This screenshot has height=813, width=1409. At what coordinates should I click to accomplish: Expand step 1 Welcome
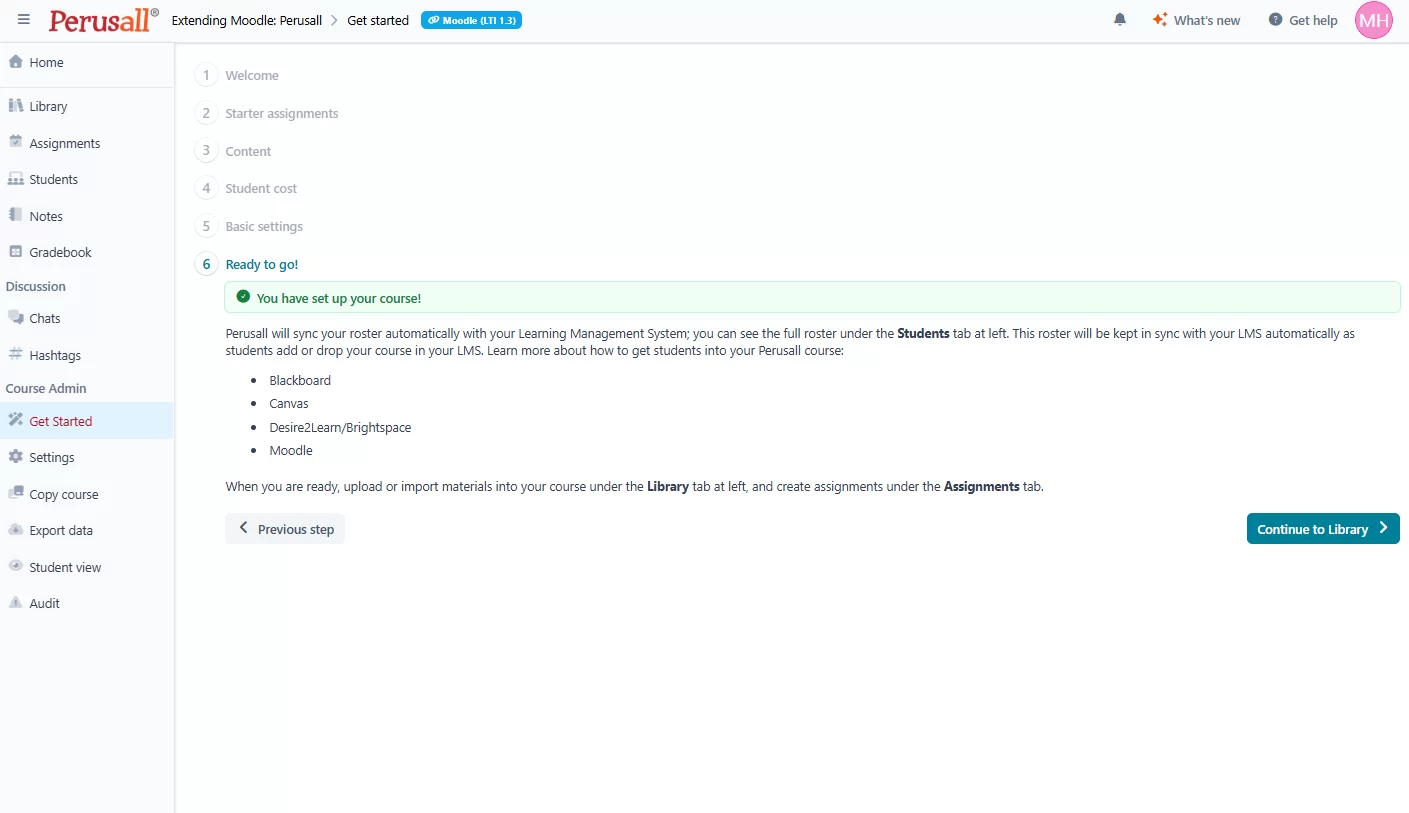coord(251,75)
